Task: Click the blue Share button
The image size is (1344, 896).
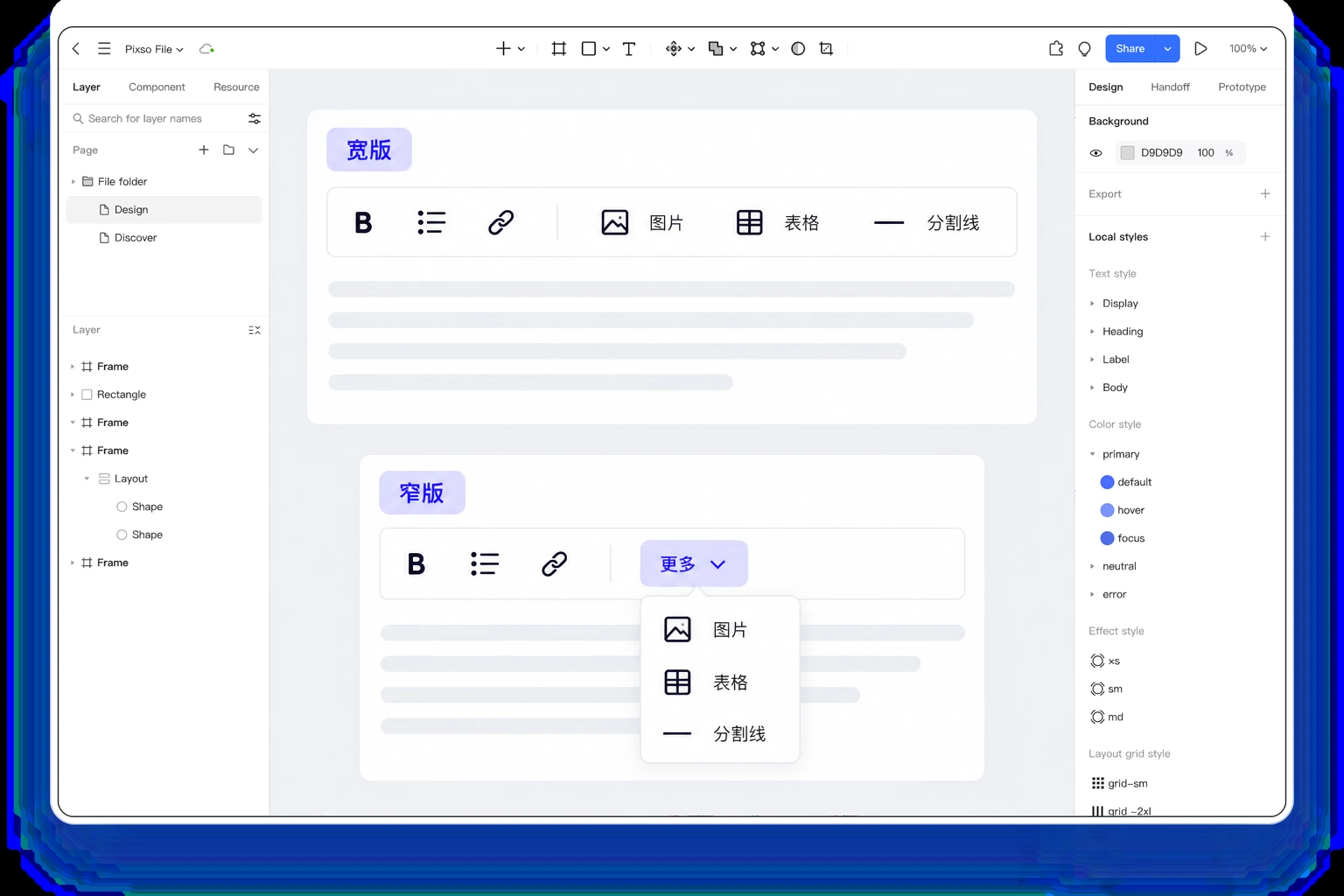Action: (x=1130, y=49)
